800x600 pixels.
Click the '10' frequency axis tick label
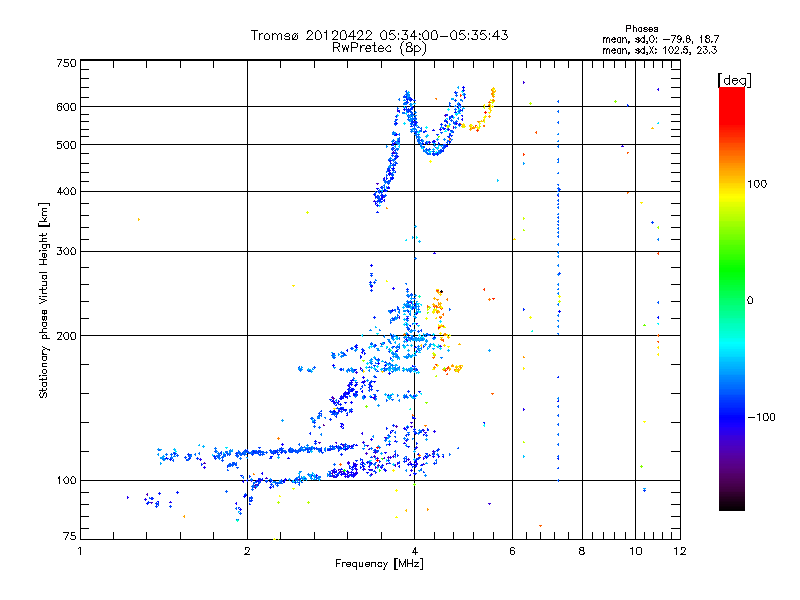[636, 551]
